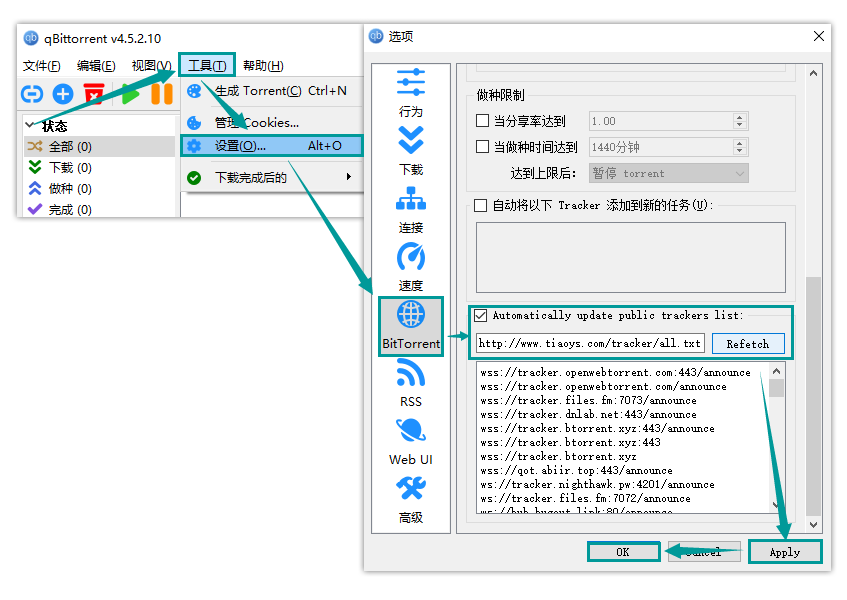847x600 pixels.
Task: Click the options pane scroll up arrow
Action: [813, 73]
